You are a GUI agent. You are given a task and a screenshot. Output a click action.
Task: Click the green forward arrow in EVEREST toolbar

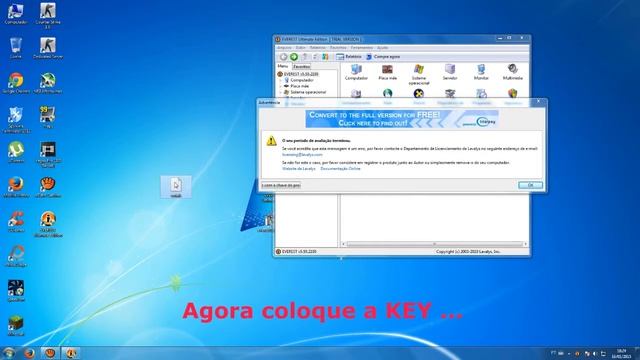(293, 57)
